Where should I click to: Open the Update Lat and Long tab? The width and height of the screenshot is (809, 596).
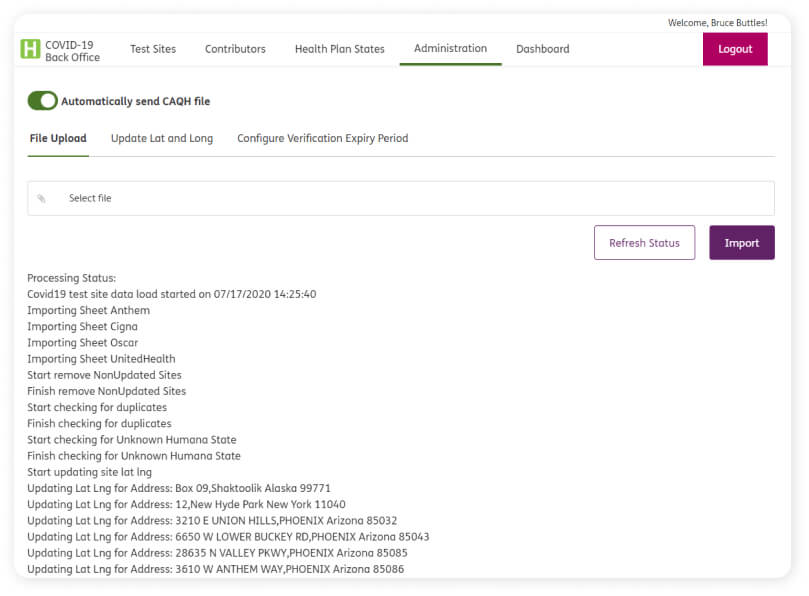point(161,139)
